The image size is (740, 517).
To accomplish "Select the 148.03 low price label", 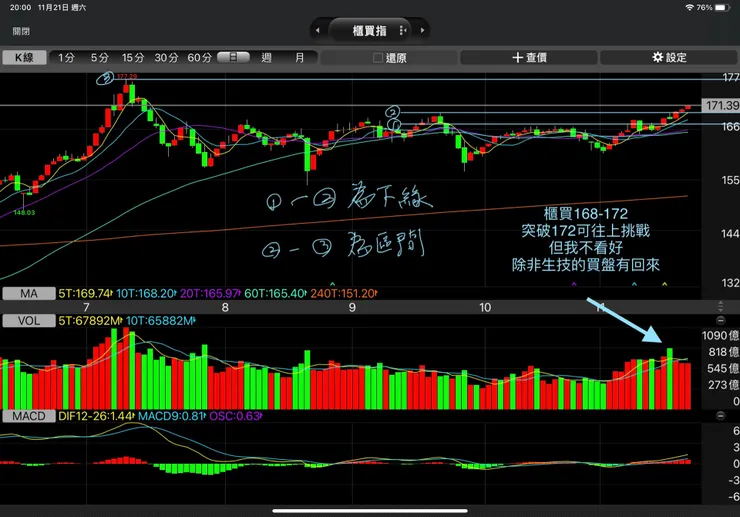I will point(24,212).
